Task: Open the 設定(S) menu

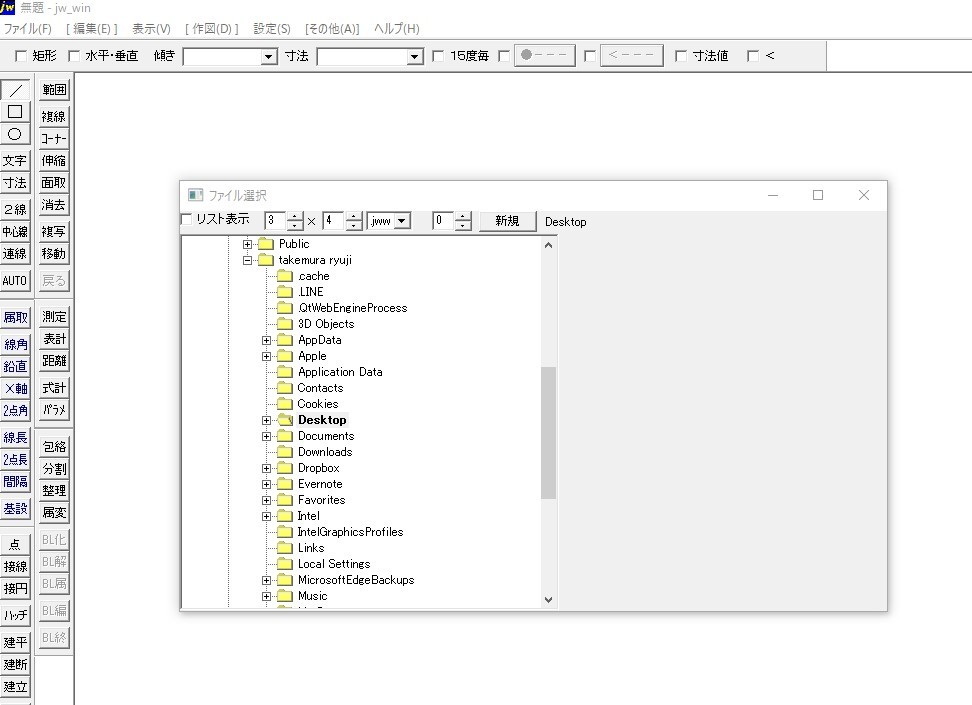Action: (272, 29)
